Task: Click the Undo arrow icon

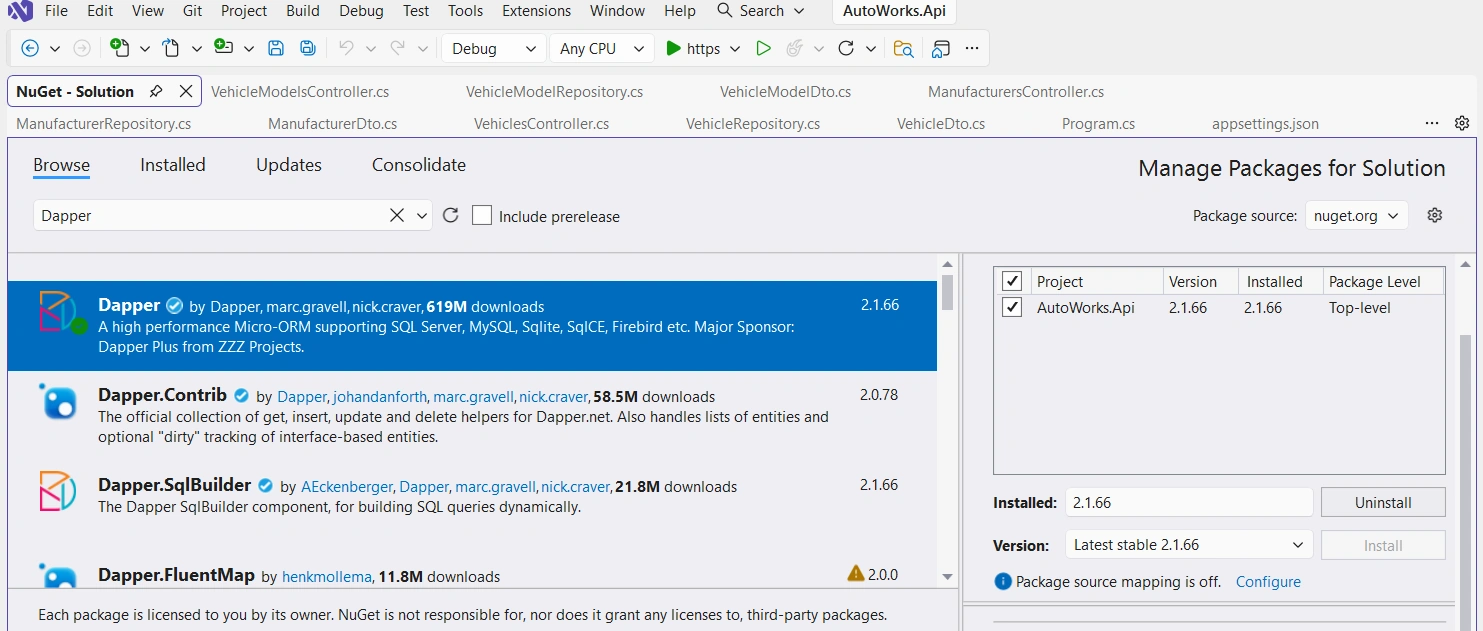Action: 346,48
